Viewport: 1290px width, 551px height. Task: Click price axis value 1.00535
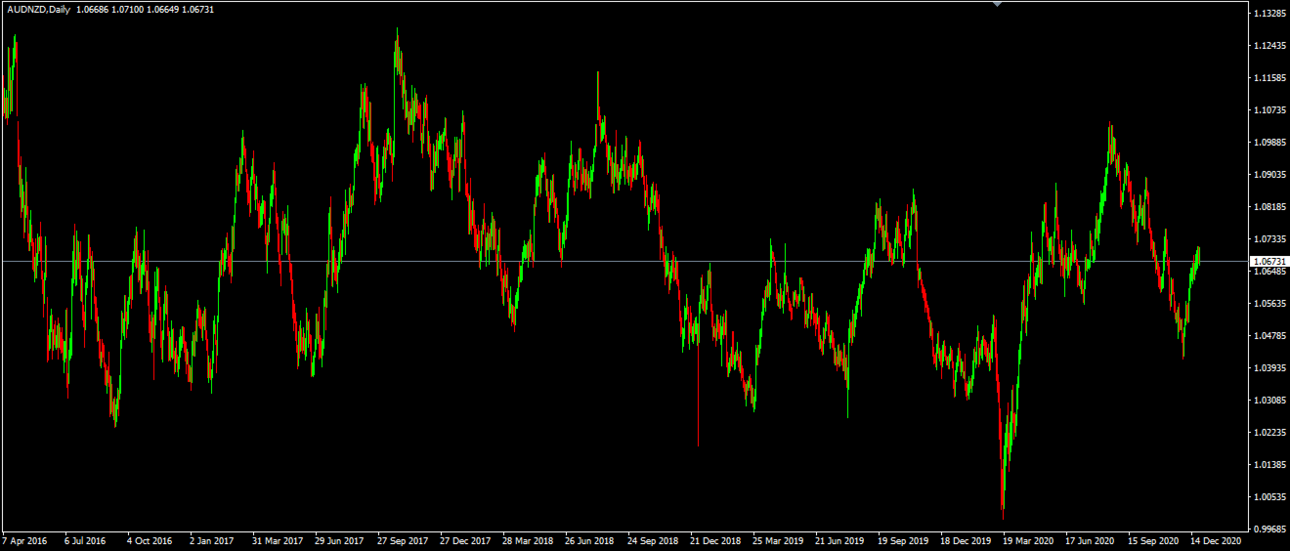(1268, 497)
